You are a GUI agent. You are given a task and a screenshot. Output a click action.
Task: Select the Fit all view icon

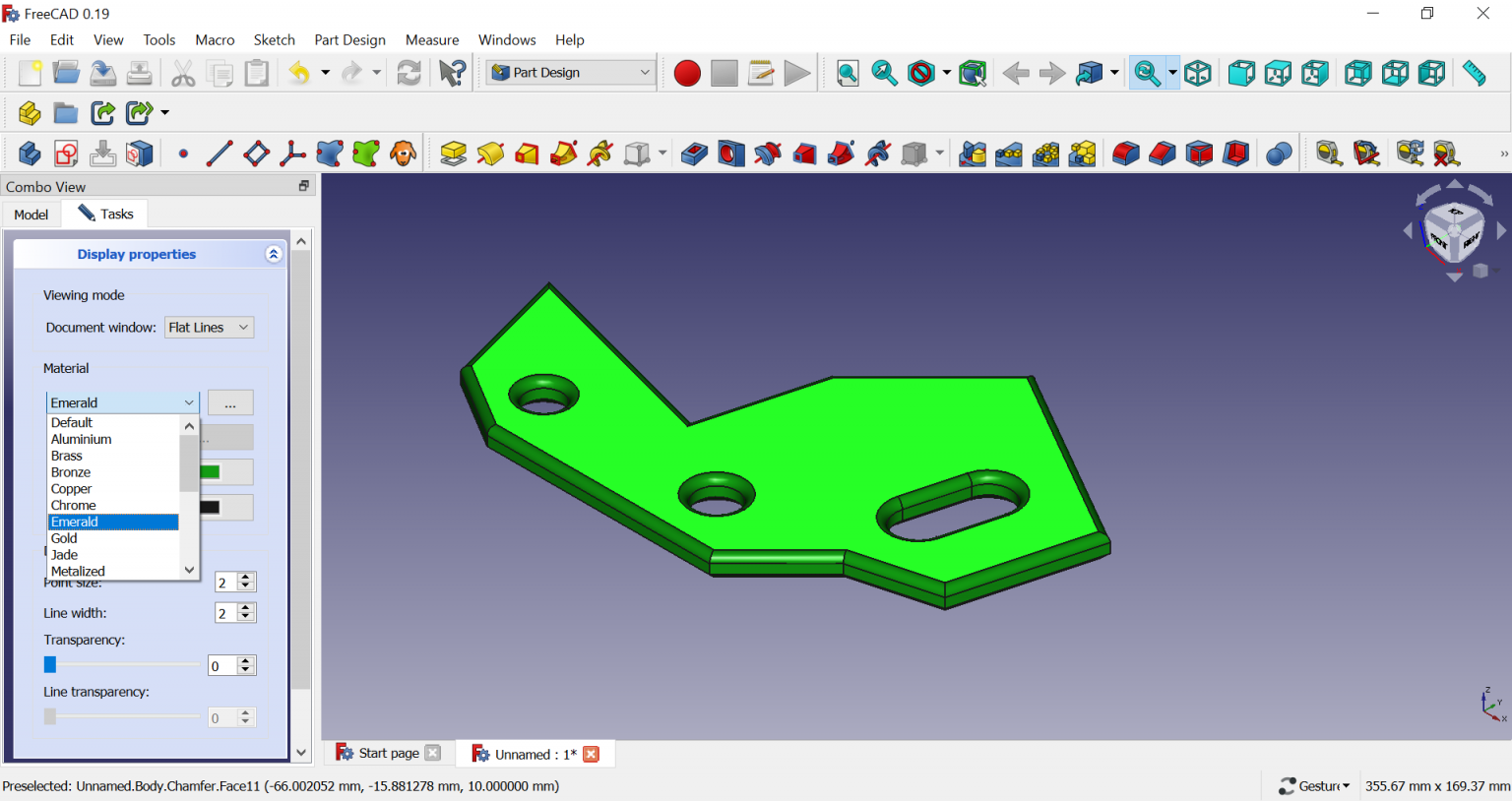(x=848, y=74)
